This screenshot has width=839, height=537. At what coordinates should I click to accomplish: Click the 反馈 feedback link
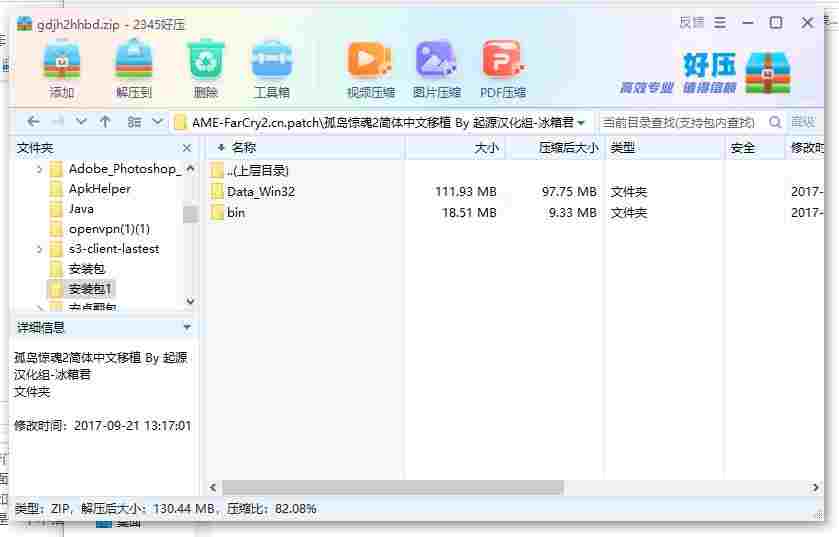[691, 23]
